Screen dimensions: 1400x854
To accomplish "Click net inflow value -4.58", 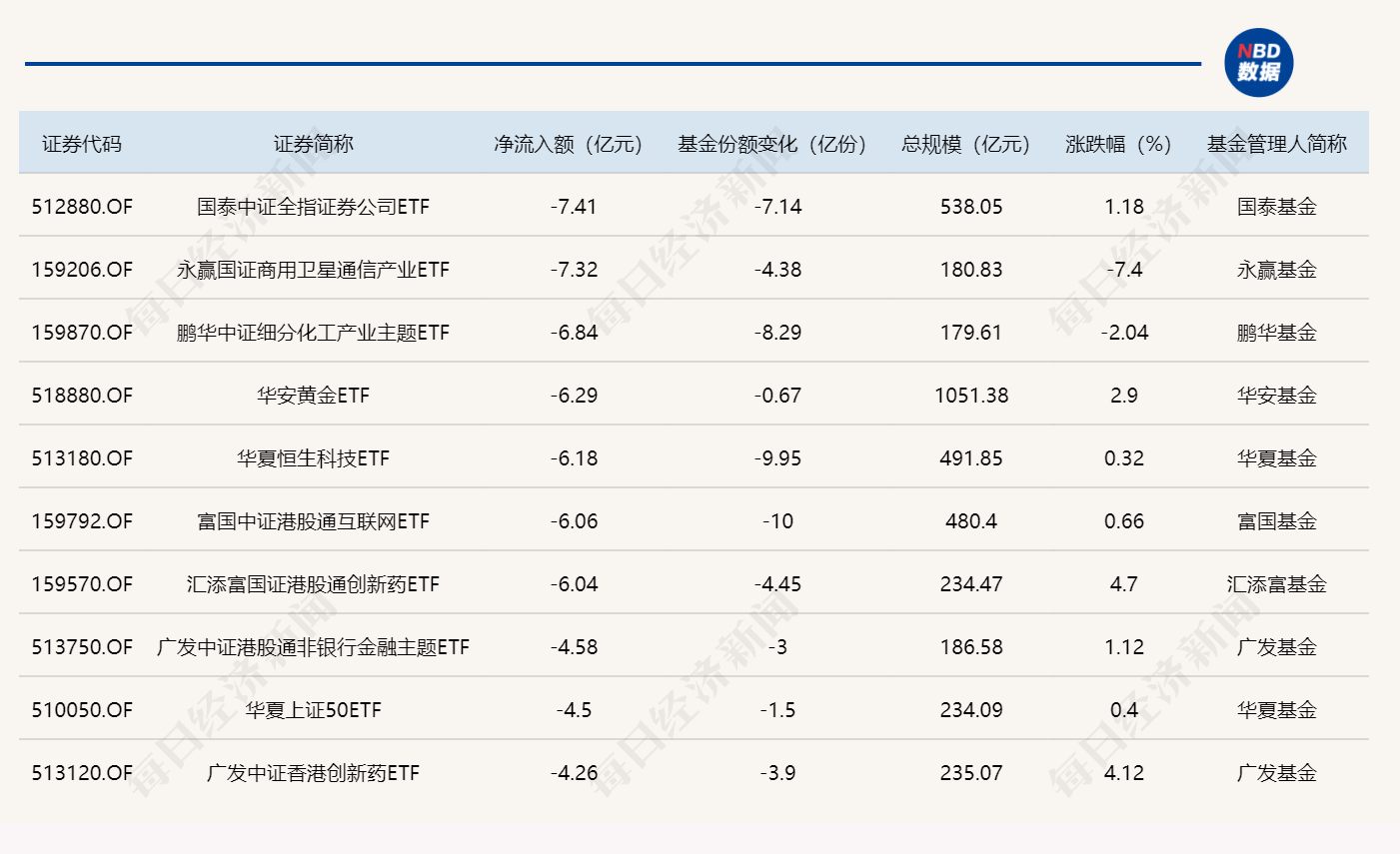I will [574, 647].
